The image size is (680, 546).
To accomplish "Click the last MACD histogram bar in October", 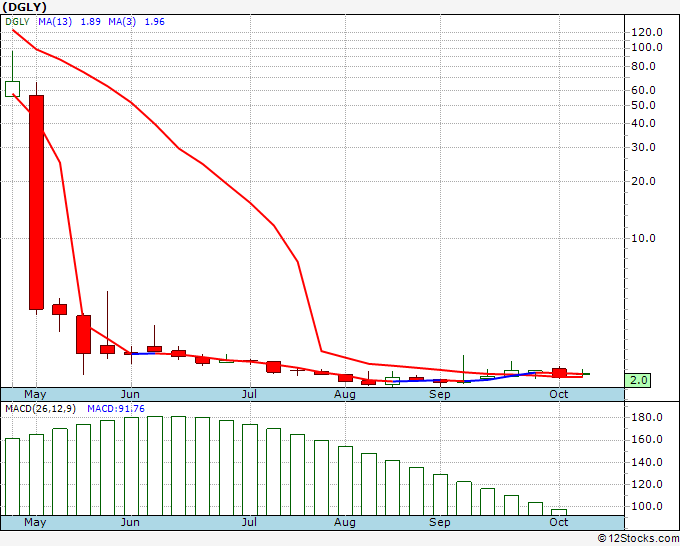I will (x=559, y=512).
